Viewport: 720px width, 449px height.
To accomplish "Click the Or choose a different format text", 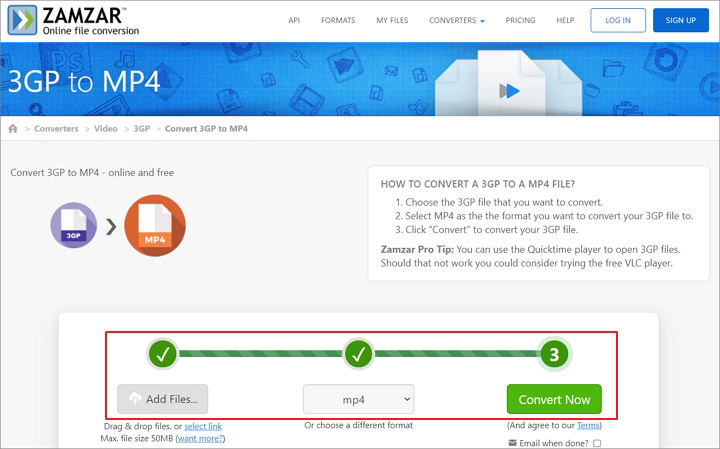I will (358, 425).
